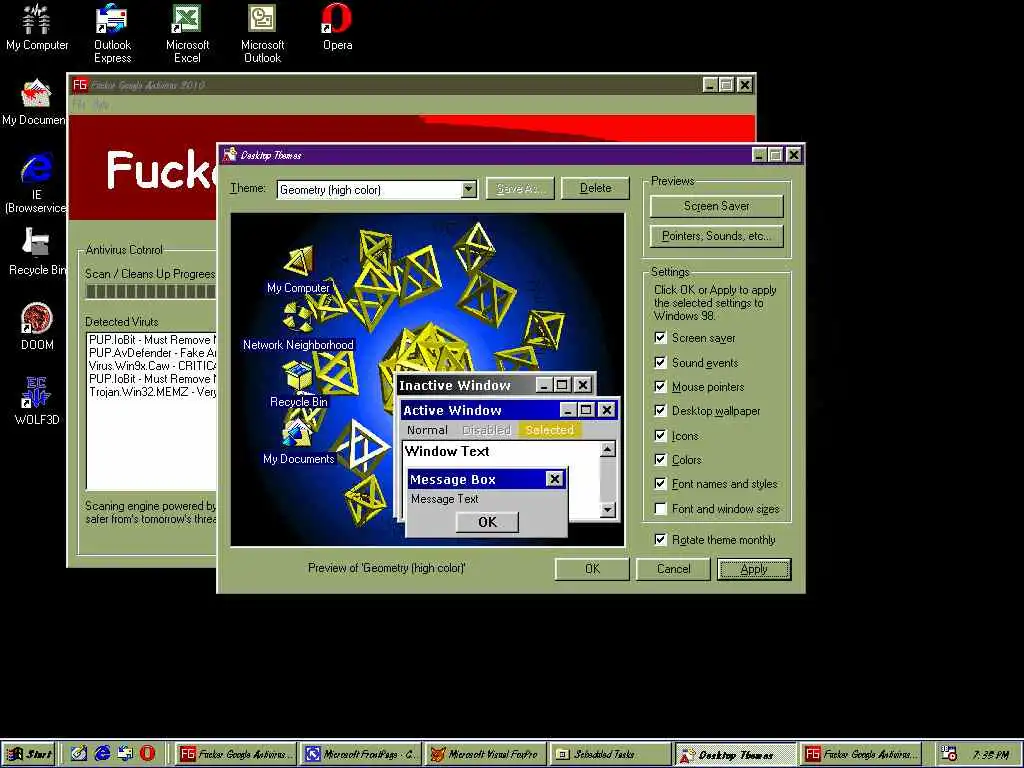Click the Normal item in preview menu
Image resolution: width=1024 pixels, height=768 pixels.
click(427, 430)
